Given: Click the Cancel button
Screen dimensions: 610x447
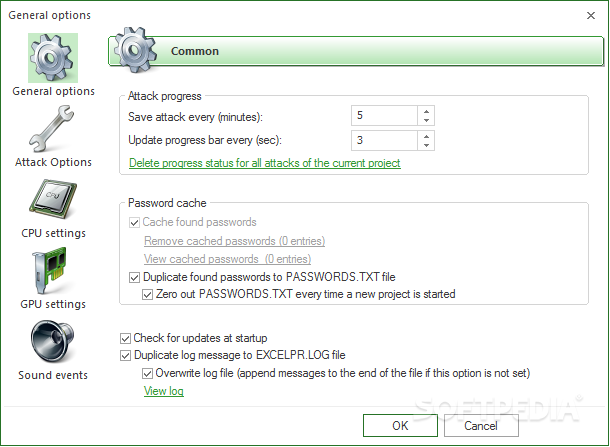Looking at the screenshot, I should 481,426.
